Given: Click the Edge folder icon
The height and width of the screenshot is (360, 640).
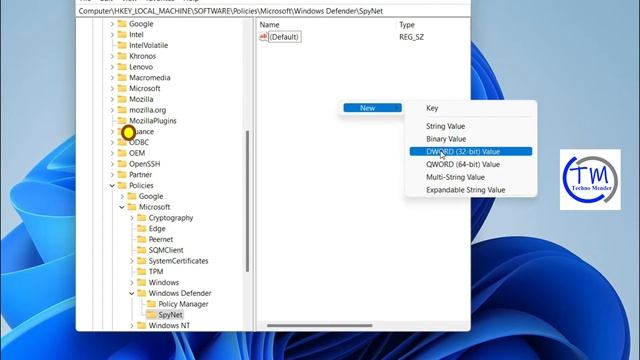Looking at the screenshot, I should pyautogui.click(x=142, y=229).
